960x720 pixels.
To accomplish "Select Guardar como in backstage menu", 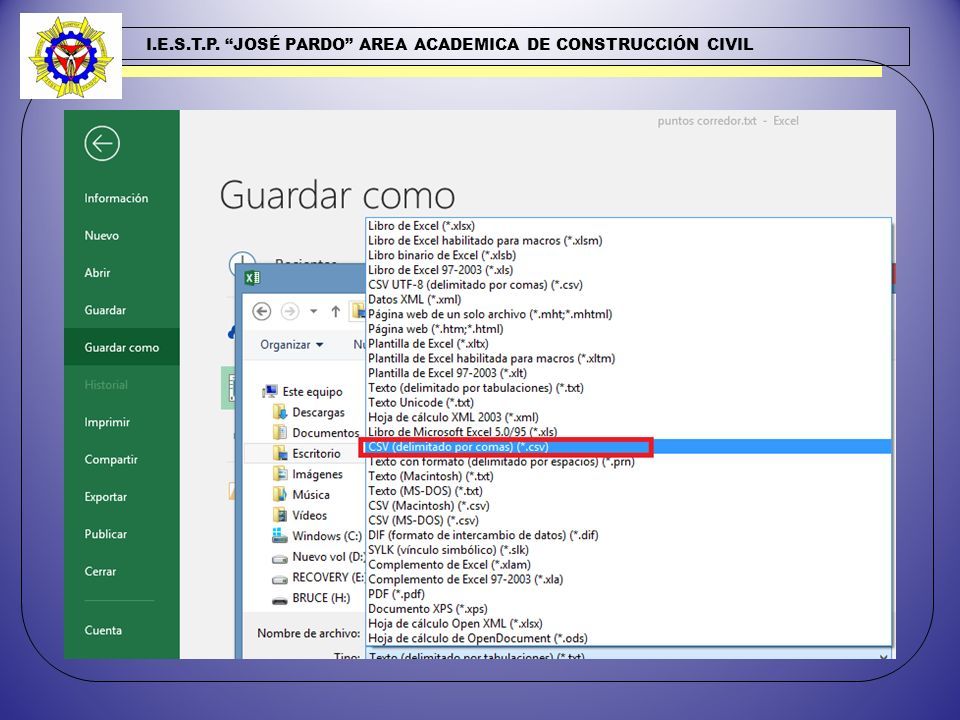I will pyautogui.click(x=122, y=347).
